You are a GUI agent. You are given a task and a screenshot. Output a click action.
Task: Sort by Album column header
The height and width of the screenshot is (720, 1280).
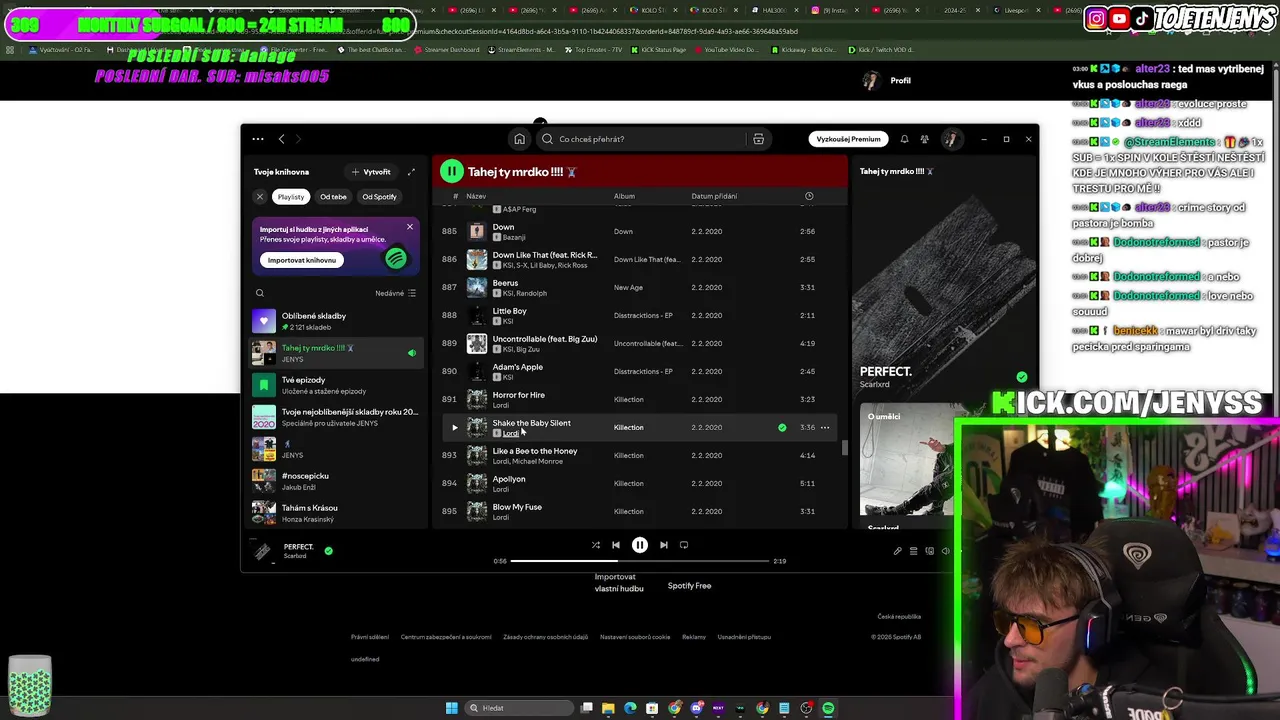coord(624,196)
